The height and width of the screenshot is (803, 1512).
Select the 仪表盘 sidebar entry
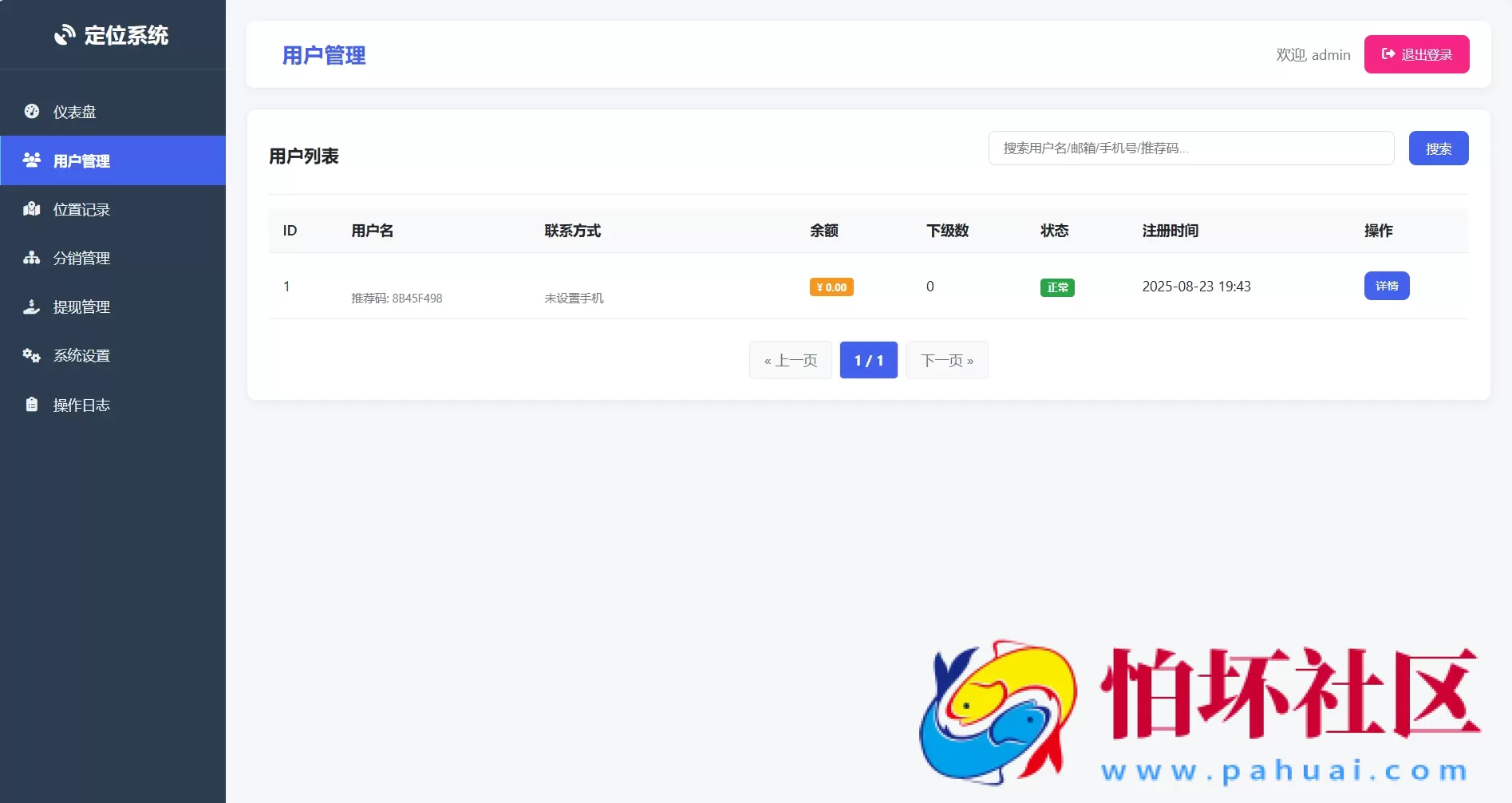(x=76, y=111)
